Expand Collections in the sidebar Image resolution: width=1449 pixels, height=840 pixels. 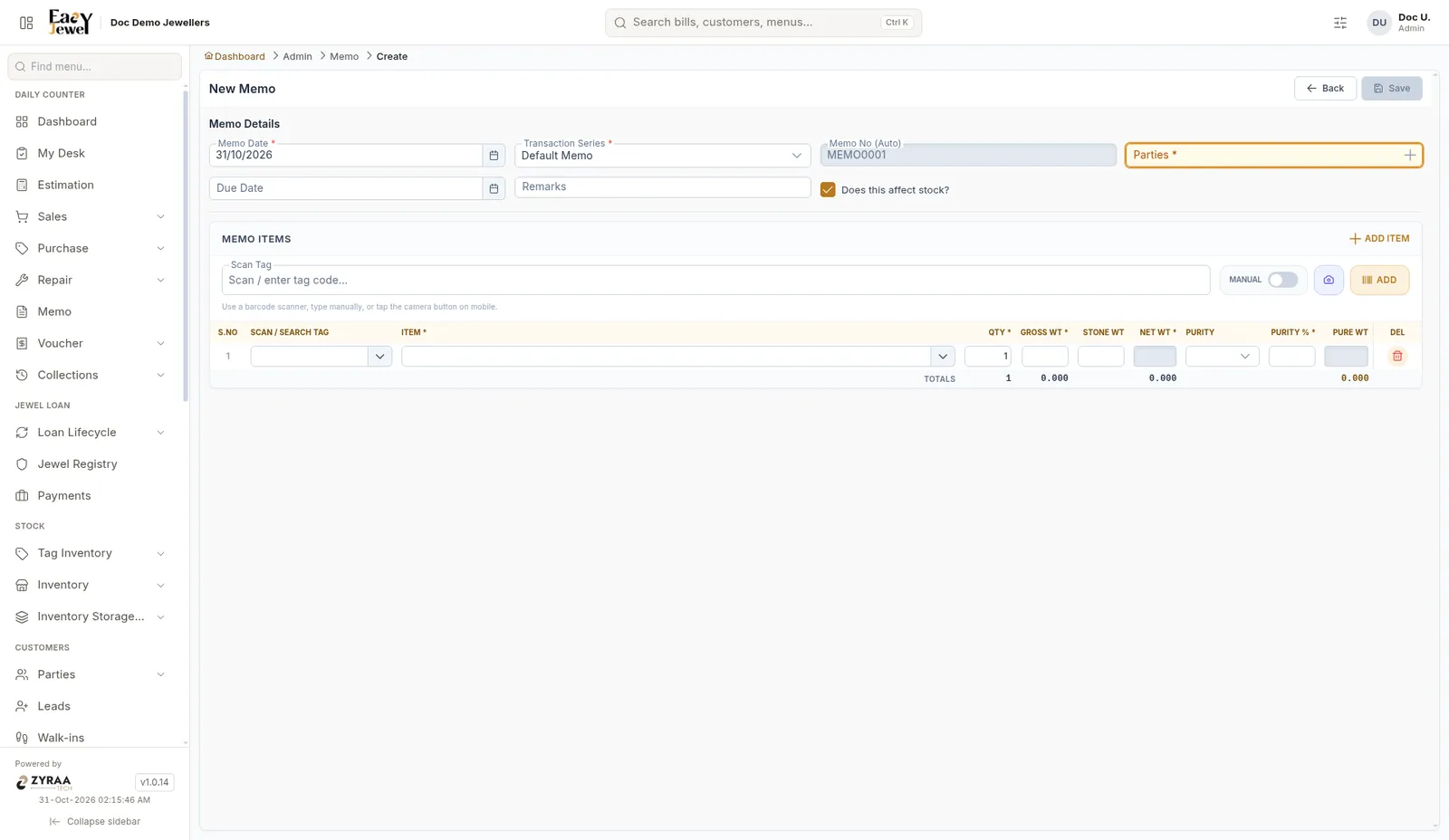pyautogui.click(x=91, y=375)
